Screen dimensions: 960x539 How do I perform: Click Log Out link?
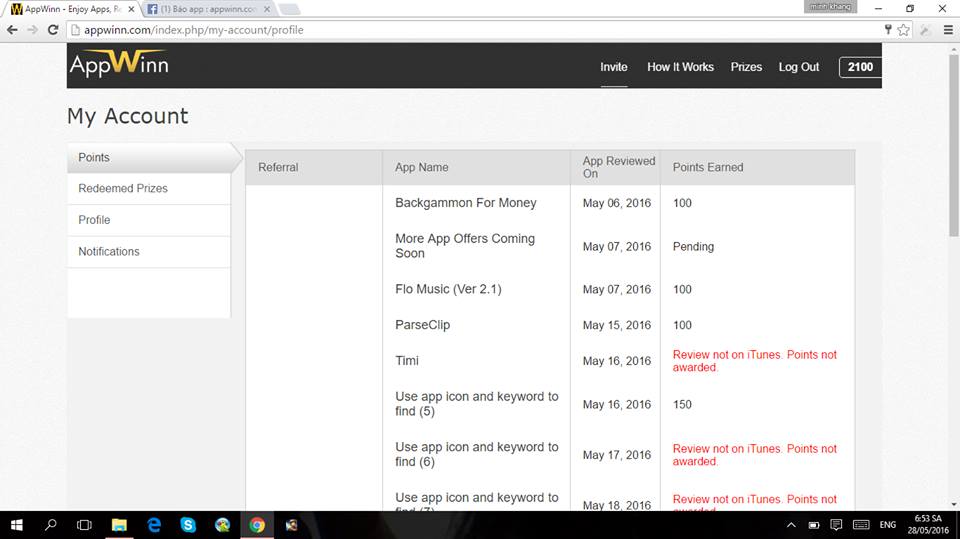click(798, 67)
